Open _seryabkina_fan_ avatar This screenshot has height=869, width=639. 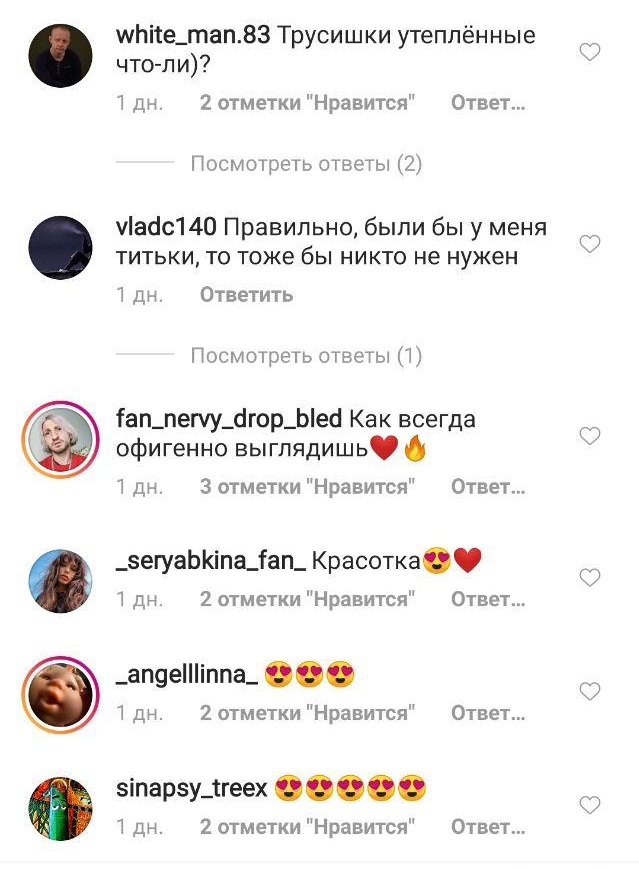tap(60, 581)
